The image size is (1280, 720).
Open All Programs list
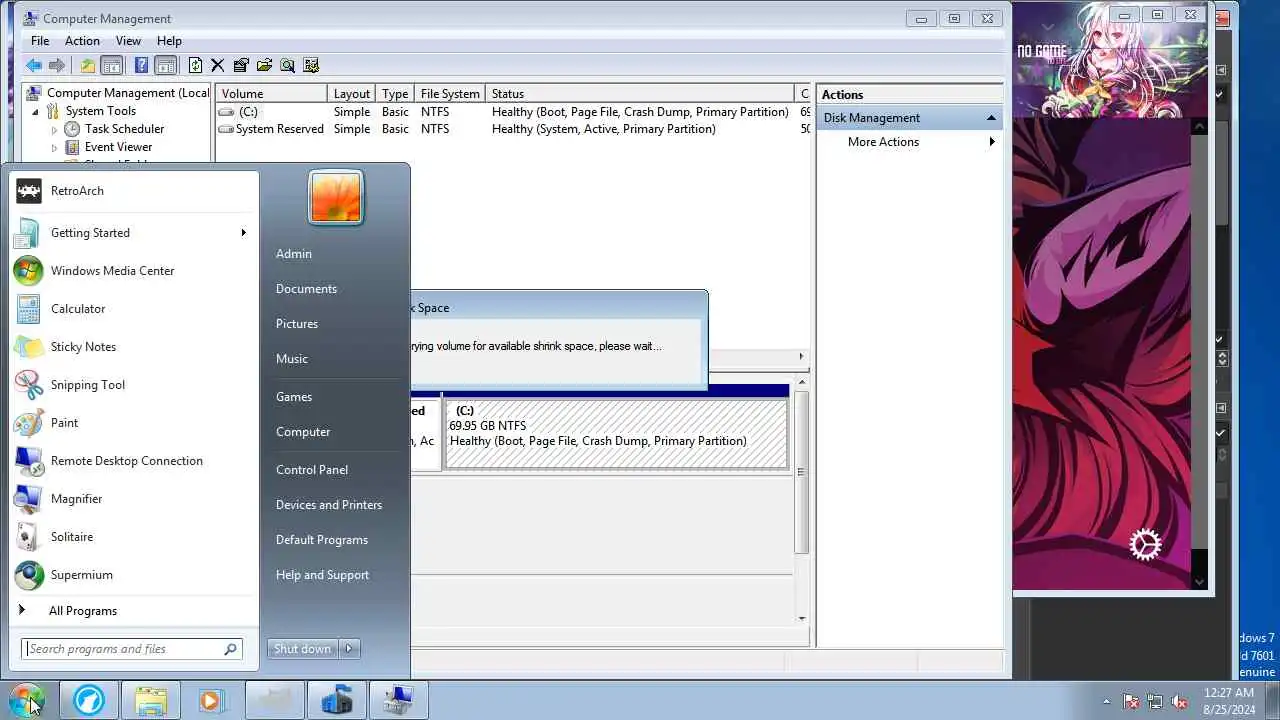click(x=134, y=611)
